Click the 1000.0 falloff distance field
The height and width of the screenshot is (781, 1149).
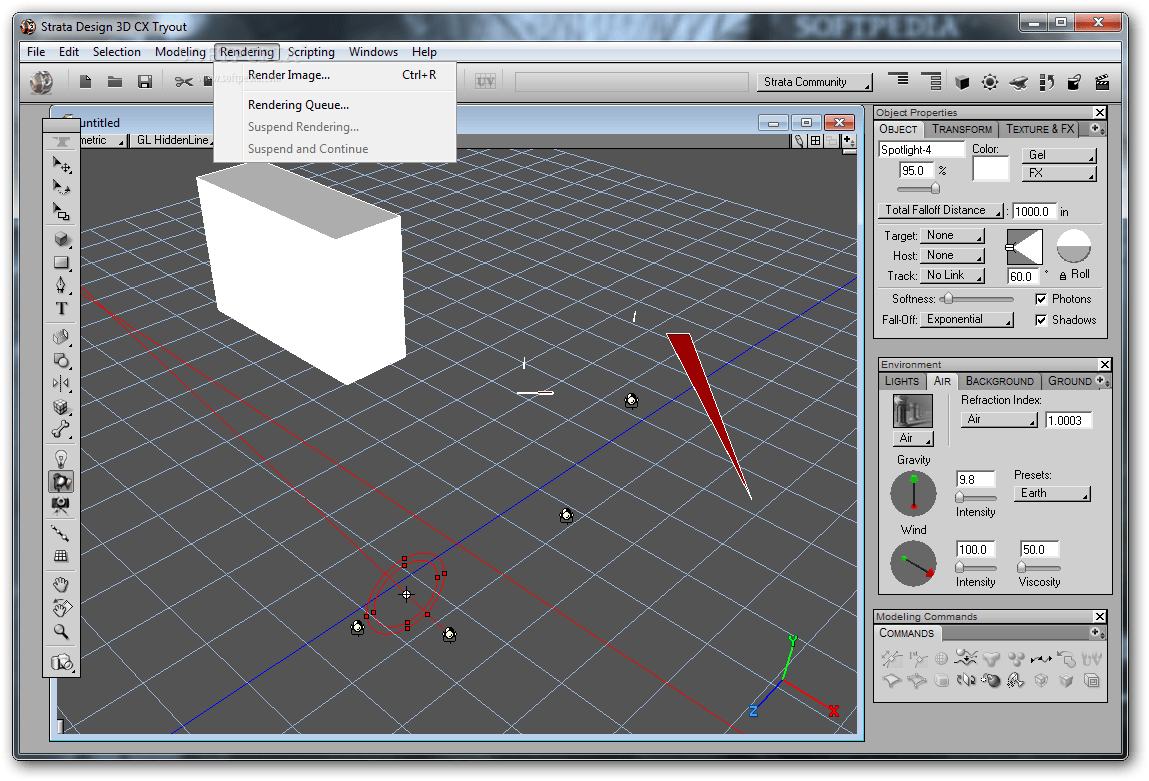1034,212
